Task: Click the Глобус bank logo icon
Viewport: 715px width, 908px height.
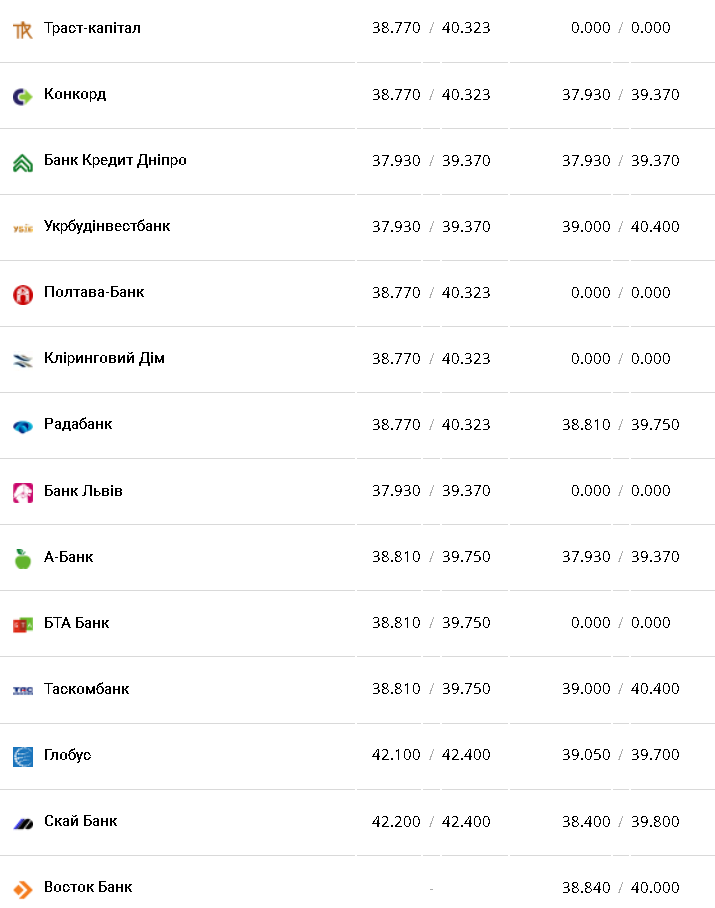Action: [x=22, y=756]
